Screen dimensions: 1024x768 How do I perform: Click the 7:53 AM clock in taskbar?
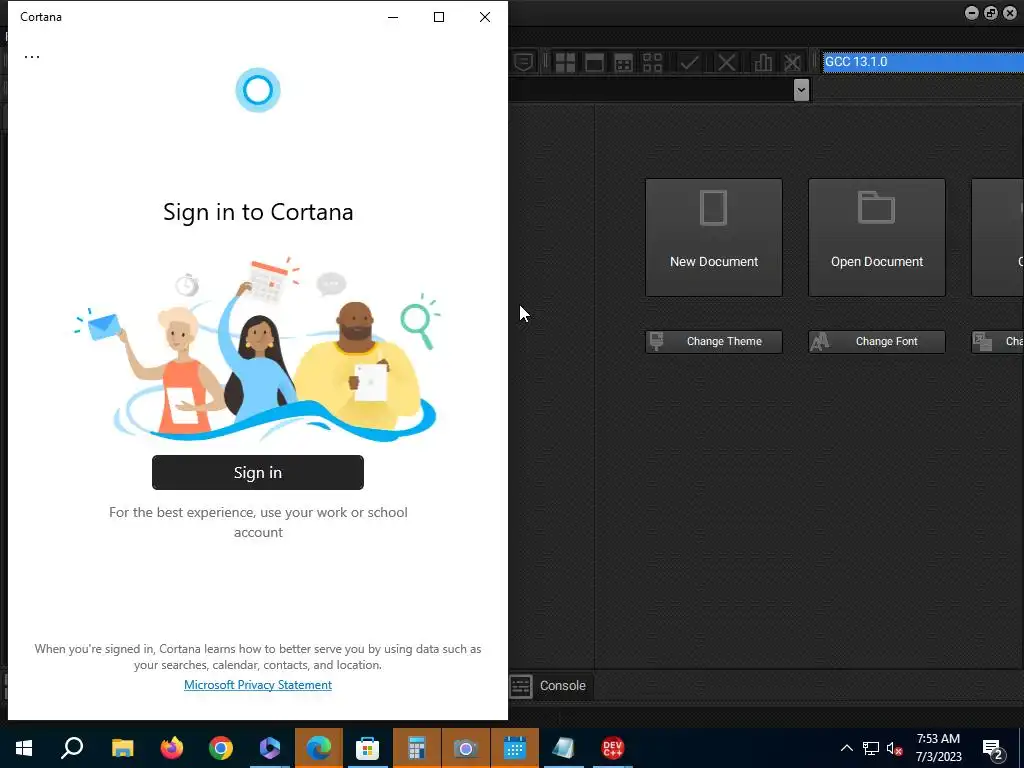pyautogui.click(x=938, y=739)
